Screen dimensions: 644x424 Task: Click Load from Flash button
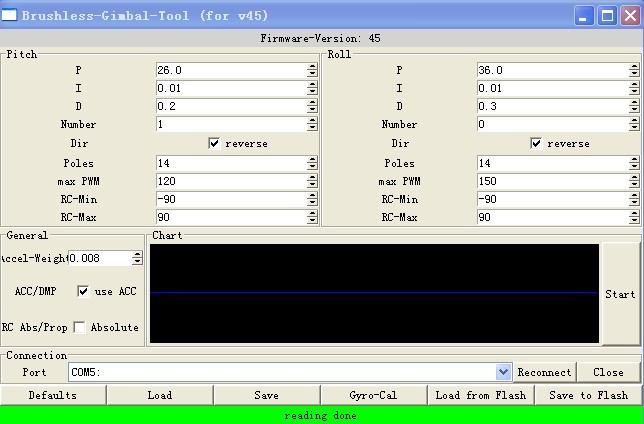click(x=481, y=395)
